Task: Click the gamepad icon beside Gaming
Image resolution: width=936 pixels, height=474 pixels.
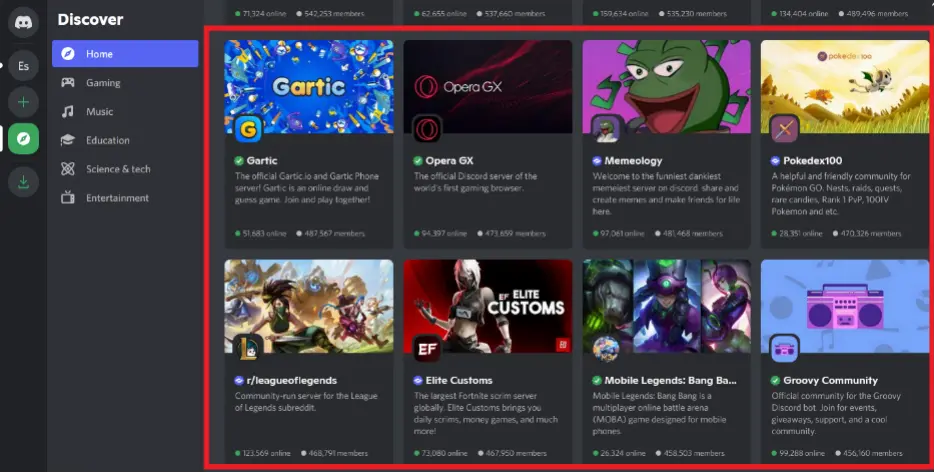Action: [68, 82]
